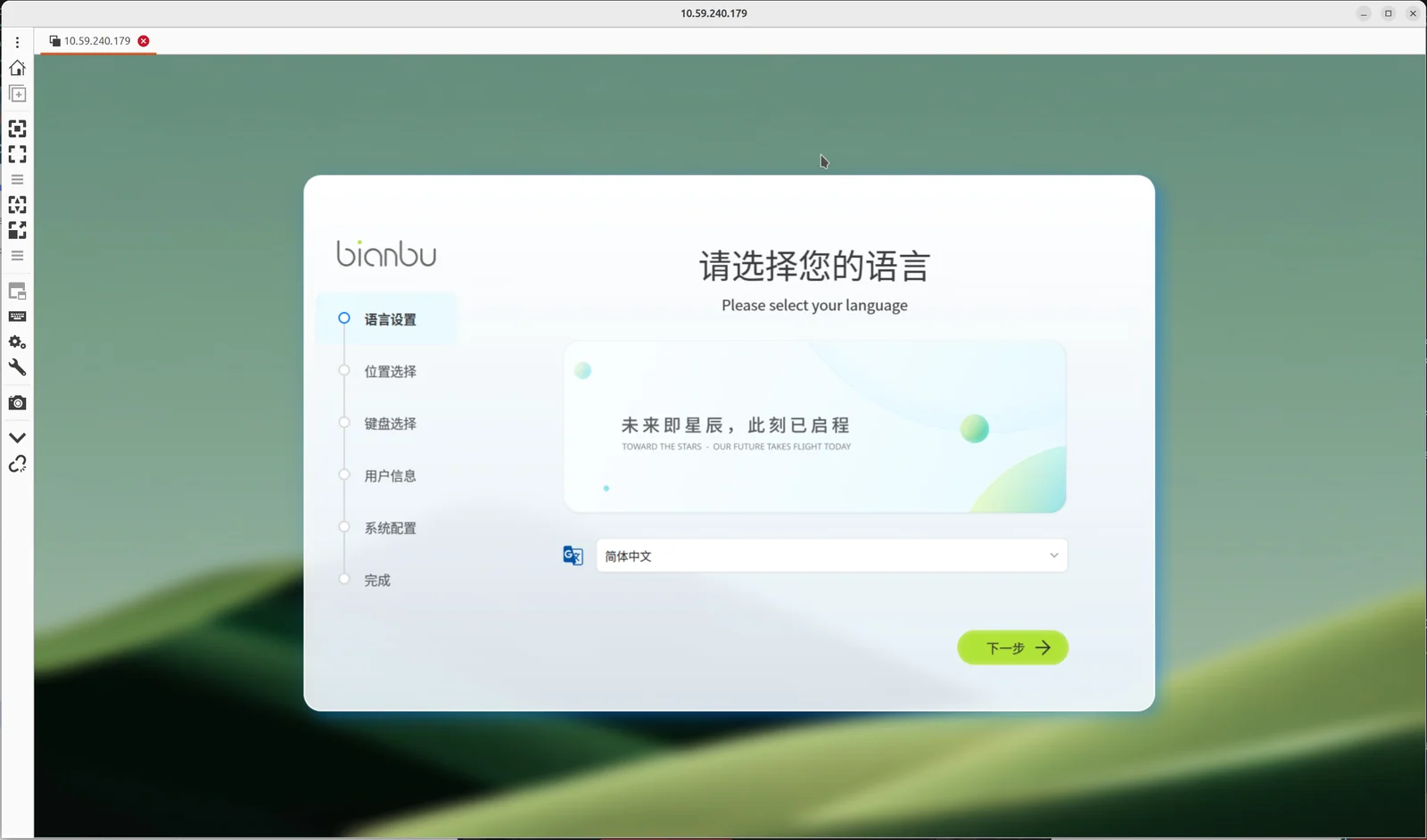The width and height of the screenshot is (1427, 840).
Task: Select the 位置选择 step in sidebar
Action: [390, 371]
